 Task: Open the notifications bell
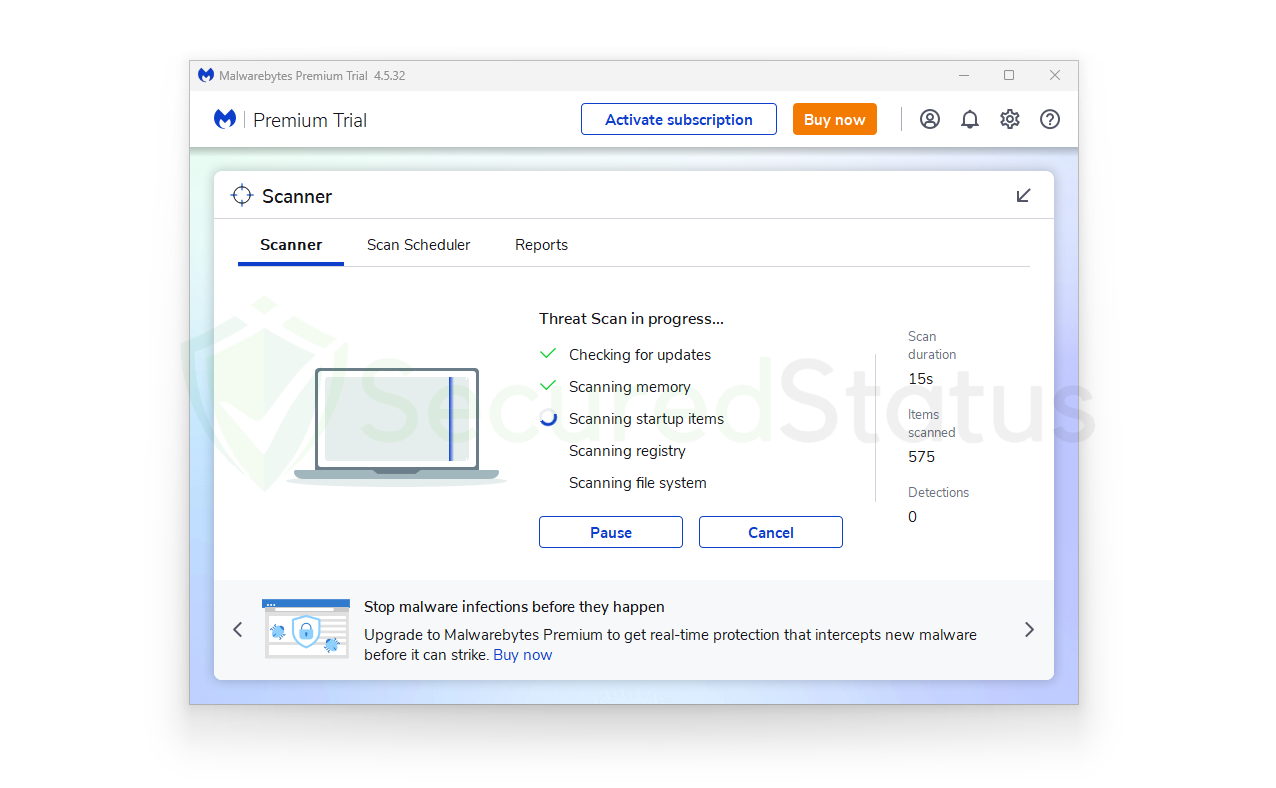pos(970,120)
